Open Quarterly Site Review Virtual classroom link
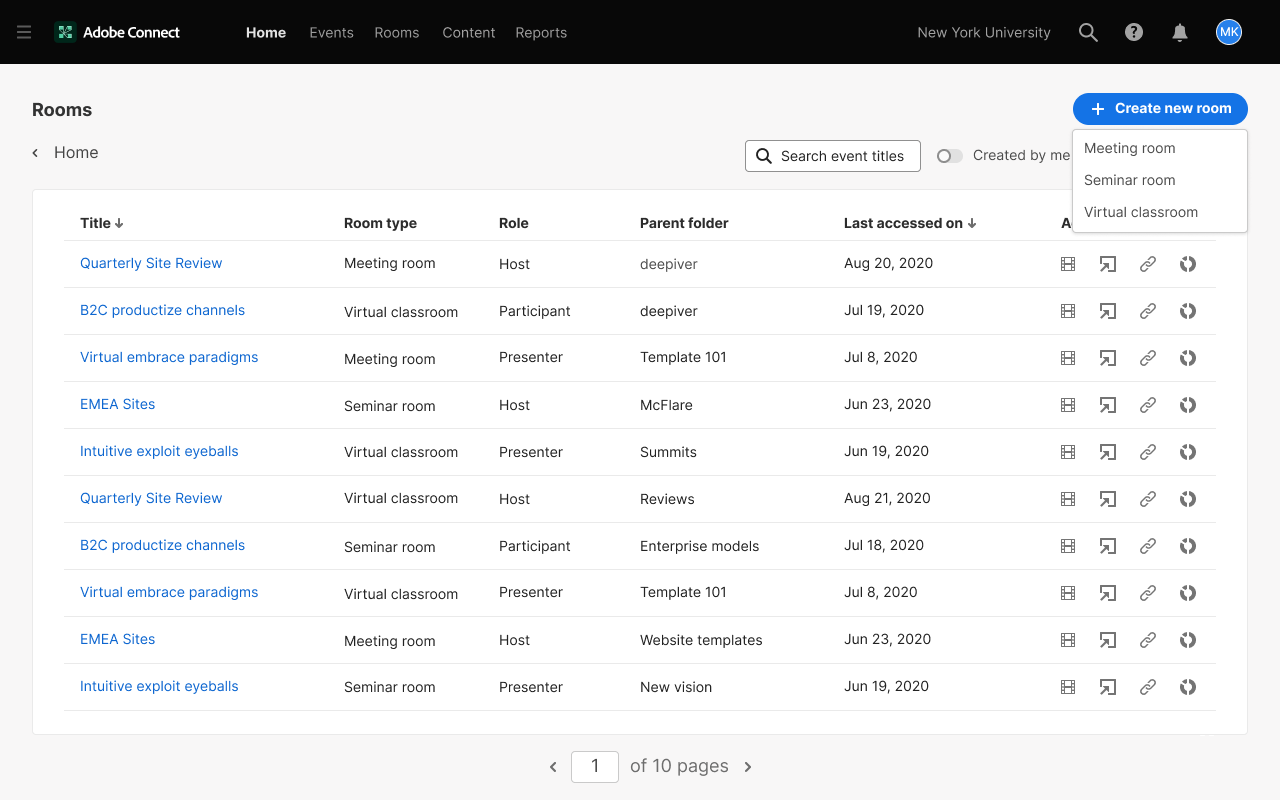 pos(151,498)
